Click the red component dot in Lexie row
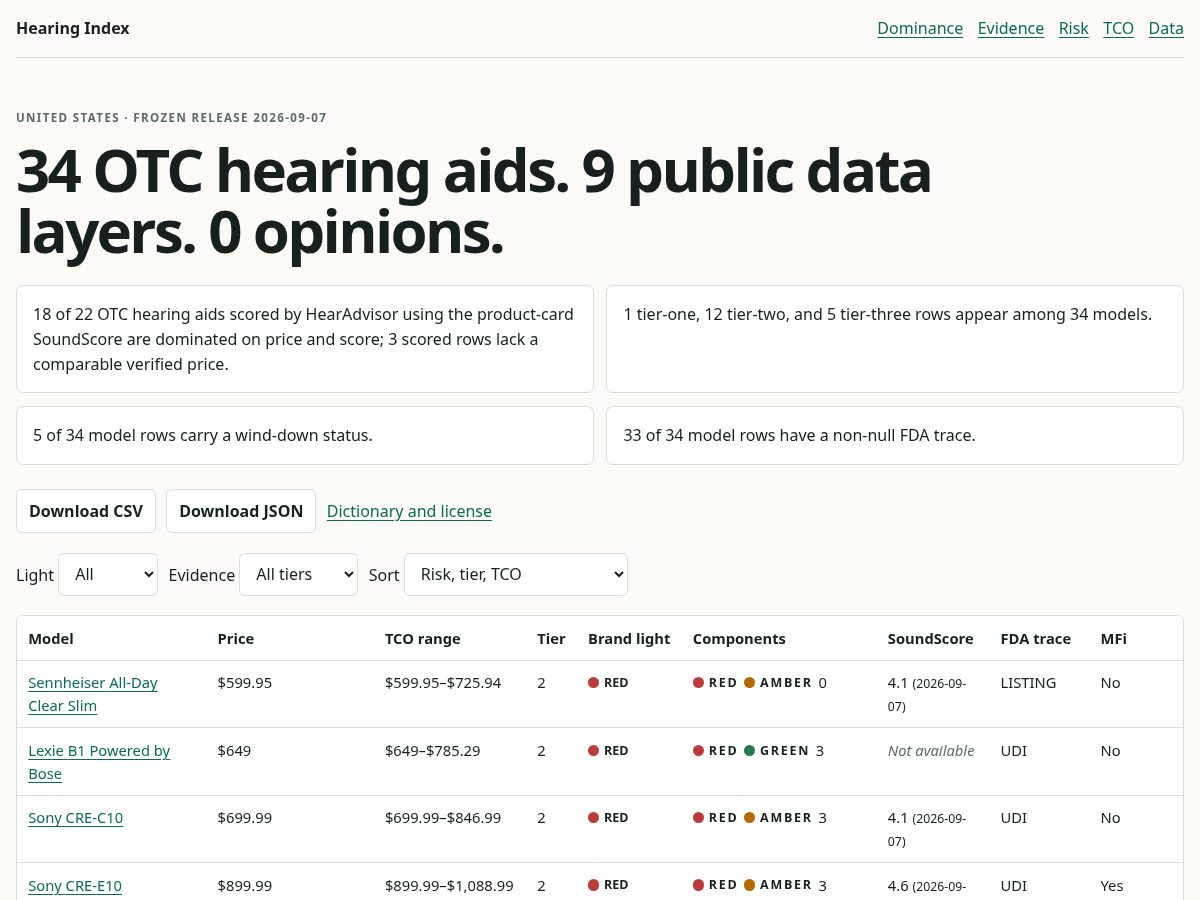Image resolution: width=1200 pixels, height=900 pixels. pyautogui.click(x=699, y=751)
